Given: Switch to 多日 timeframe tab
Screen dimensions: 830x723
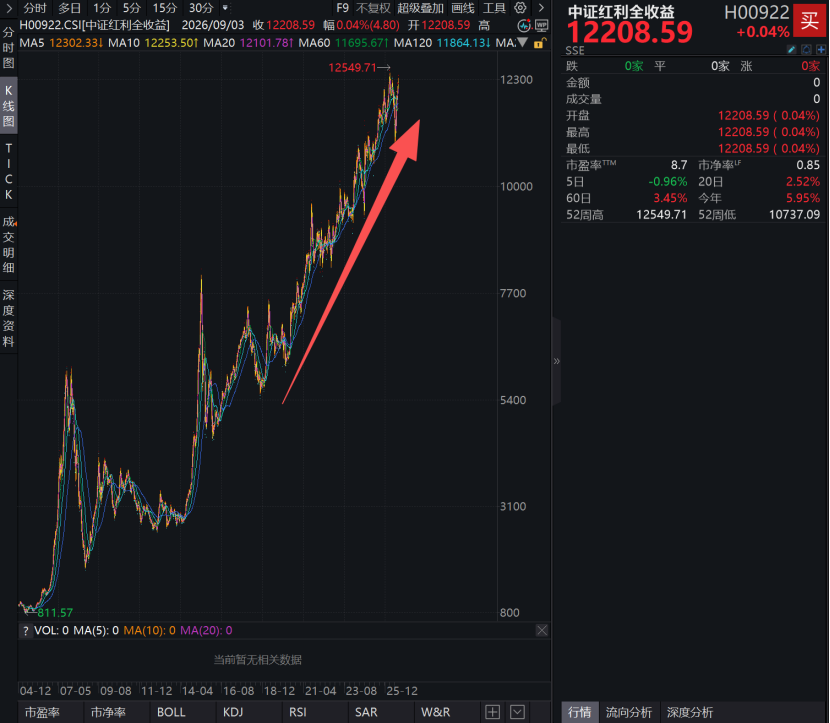Looking at the screenshot, I should click(x=69, y=8).
